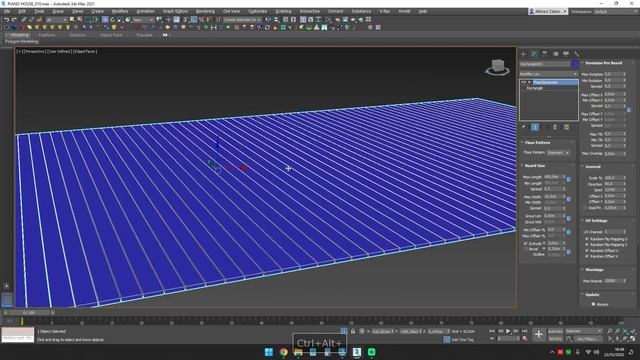The width and height of the screenshot is (640, 360).
Task: Collapse the Update rollout
Action: 592,295
